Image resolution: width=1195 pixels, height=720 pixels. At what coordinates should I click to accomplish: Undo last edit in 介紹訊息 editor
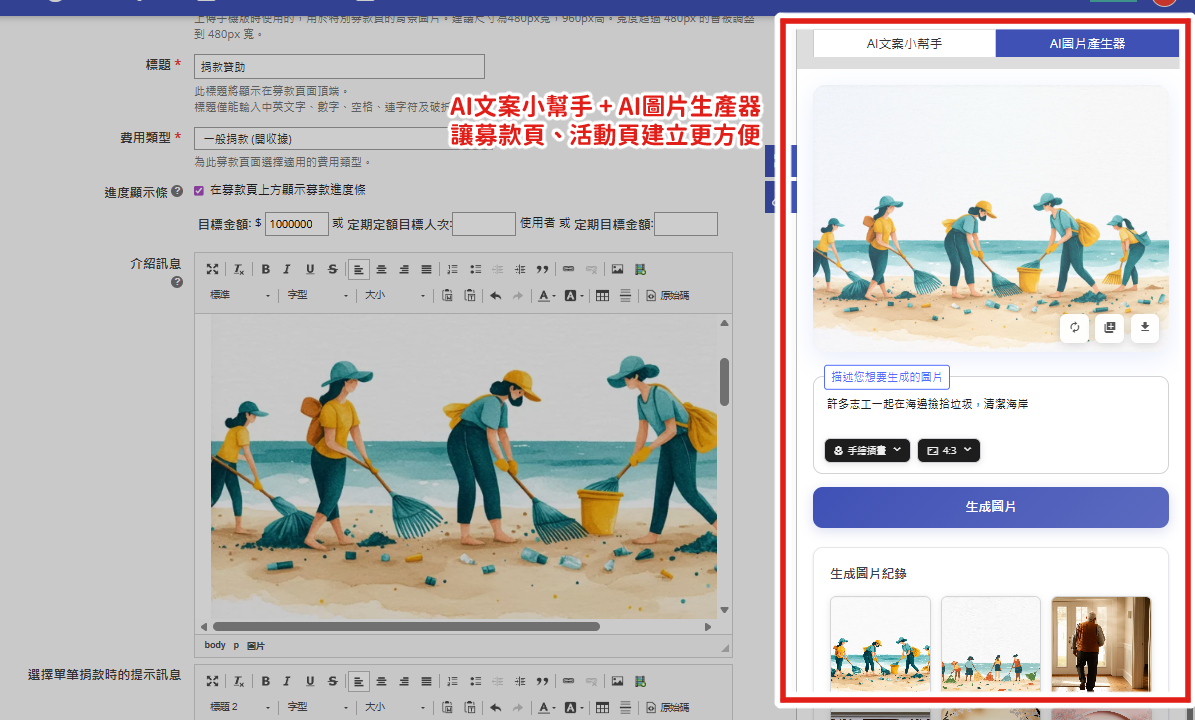click(x=495, y=296)
